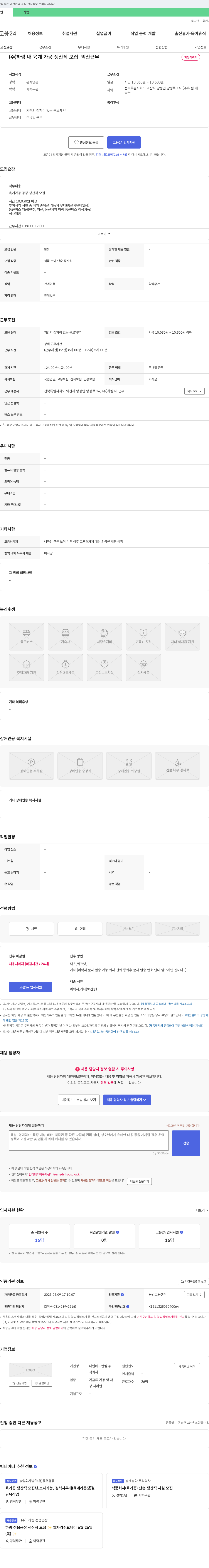This screenshot has width=209, height=1568.
Task: Click the 거짓구인광고 신고 button
Action: pyautogui.click(x=193, y=1281)
